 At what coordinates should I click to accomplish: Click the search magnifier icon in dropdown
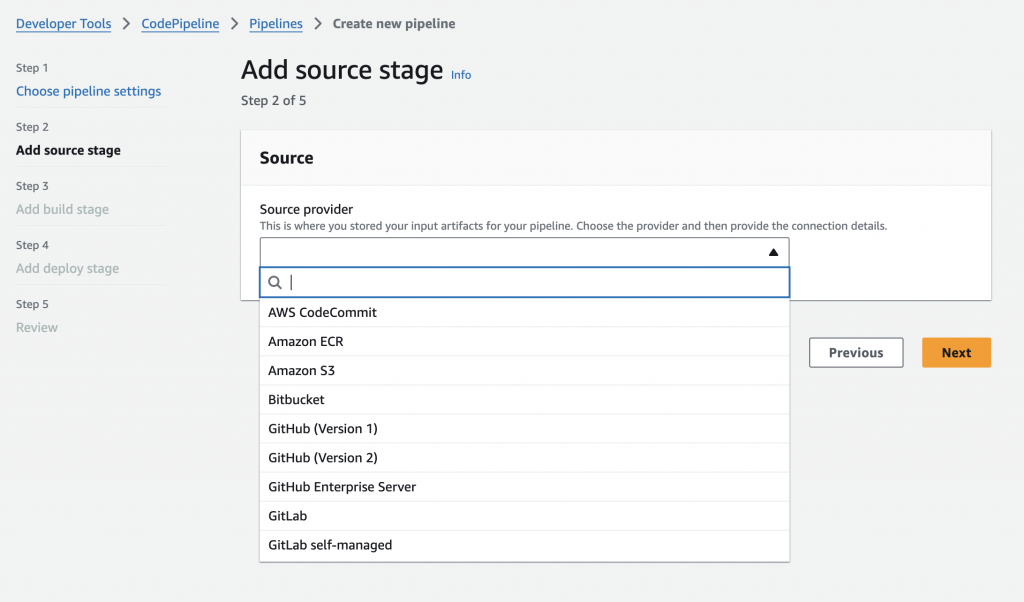tap(275, 283)
